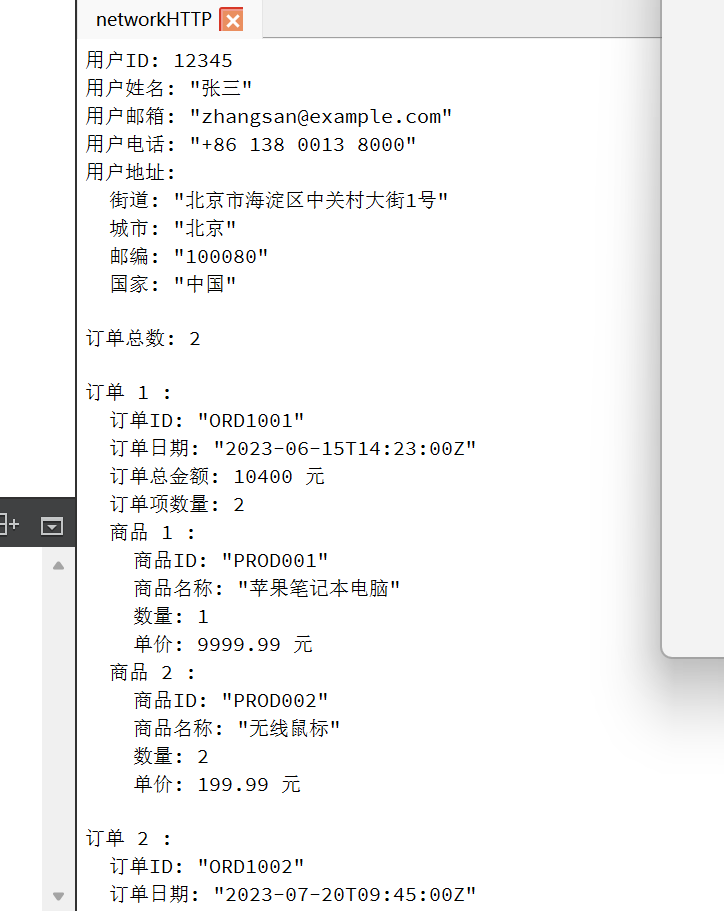
Task: Click the product name 无线鼠标 line
Action: click(236, 728)
